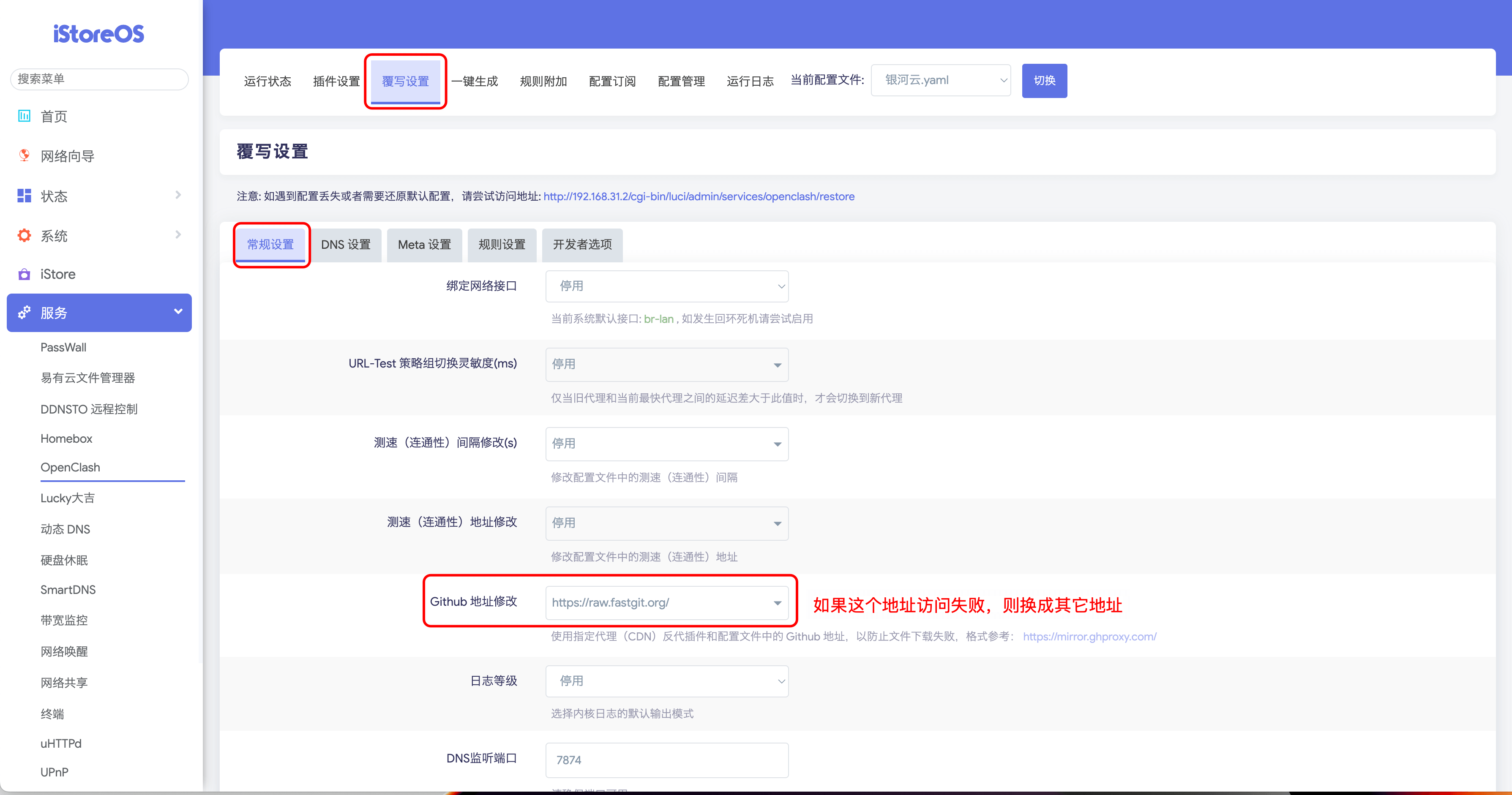
Task: Open 动态 DNS under 服务
Action: (x=65, y=529)
